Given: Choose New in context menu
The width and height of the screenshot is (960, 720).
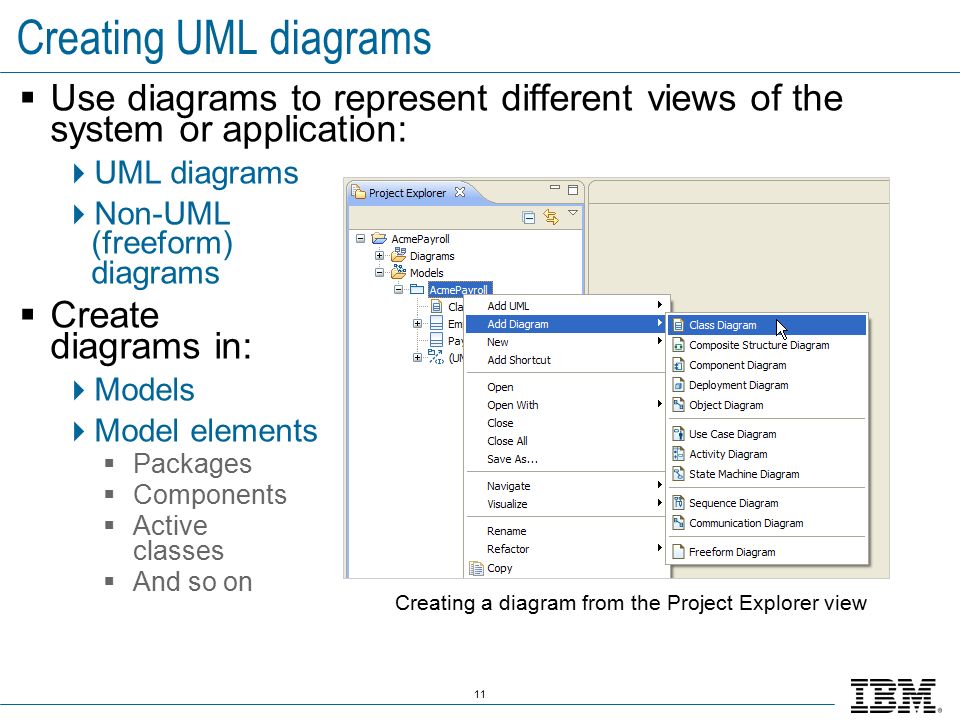Looking at the screenshot, I should pyautogui.click(x=566, y=342).
